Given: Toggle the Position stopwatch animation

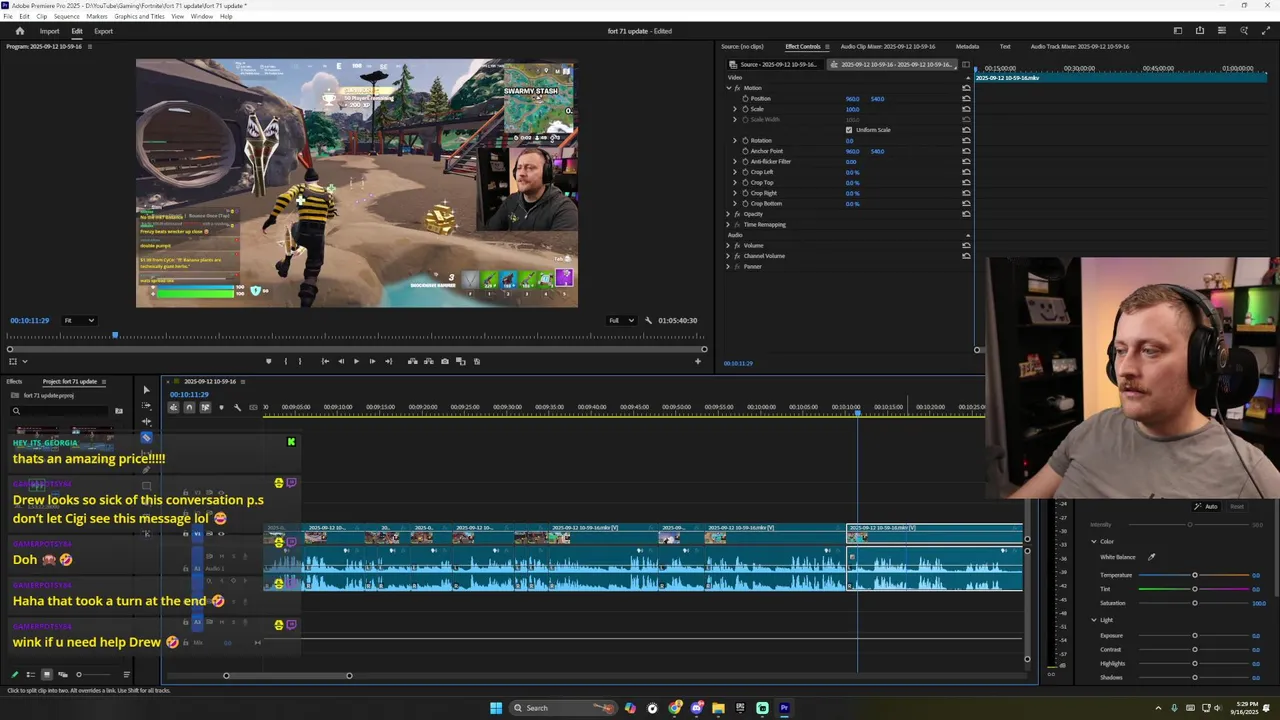Looking at the screenshot, I should pyautogui.click(x=745, y=98).
